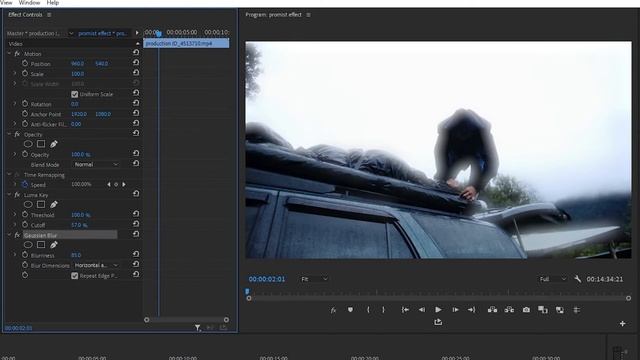Collapse the Luma Key effect group

pos(9,195)
